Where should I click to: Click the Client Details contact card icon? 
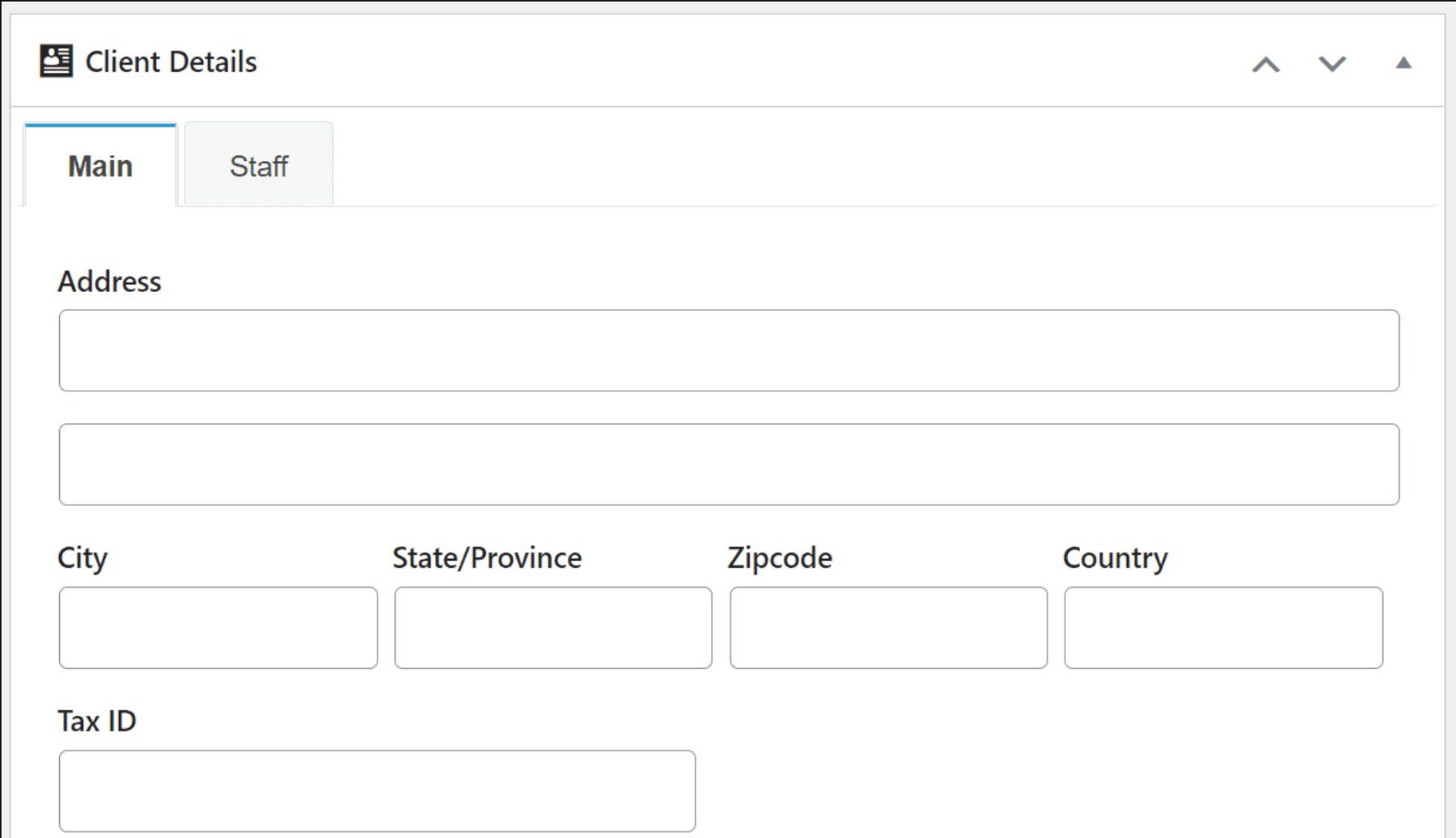pyautogui.click(x=54, y=60)
